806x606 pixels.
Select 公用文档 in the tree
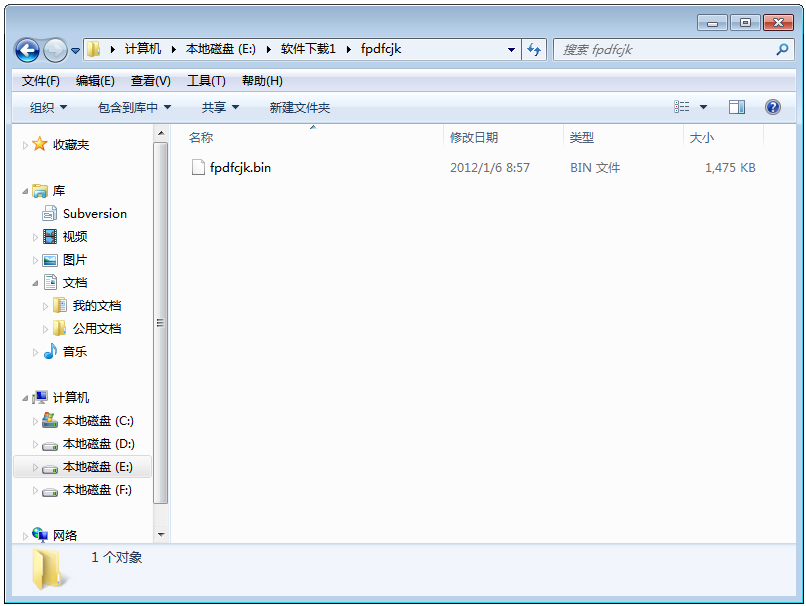click(x=97, y=328)
